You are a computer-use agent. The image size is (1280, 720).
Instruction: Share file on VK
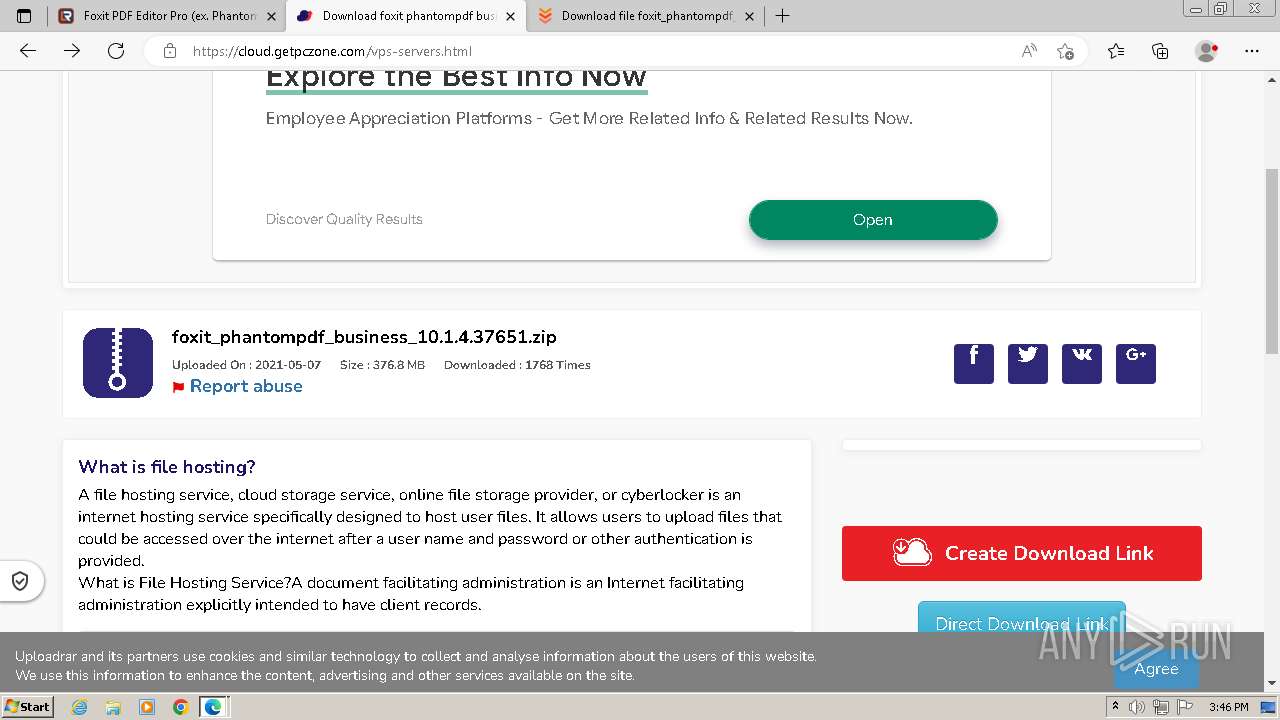pos(1082,364)
